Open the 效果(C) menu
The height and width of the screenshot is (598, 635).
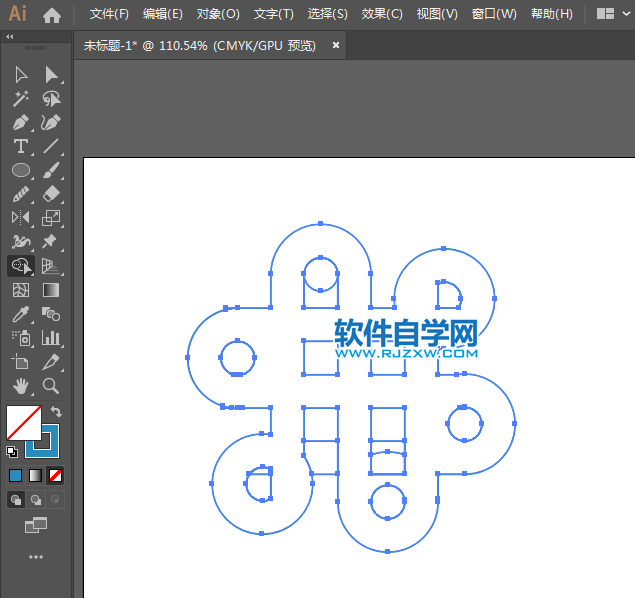point(382,14)
